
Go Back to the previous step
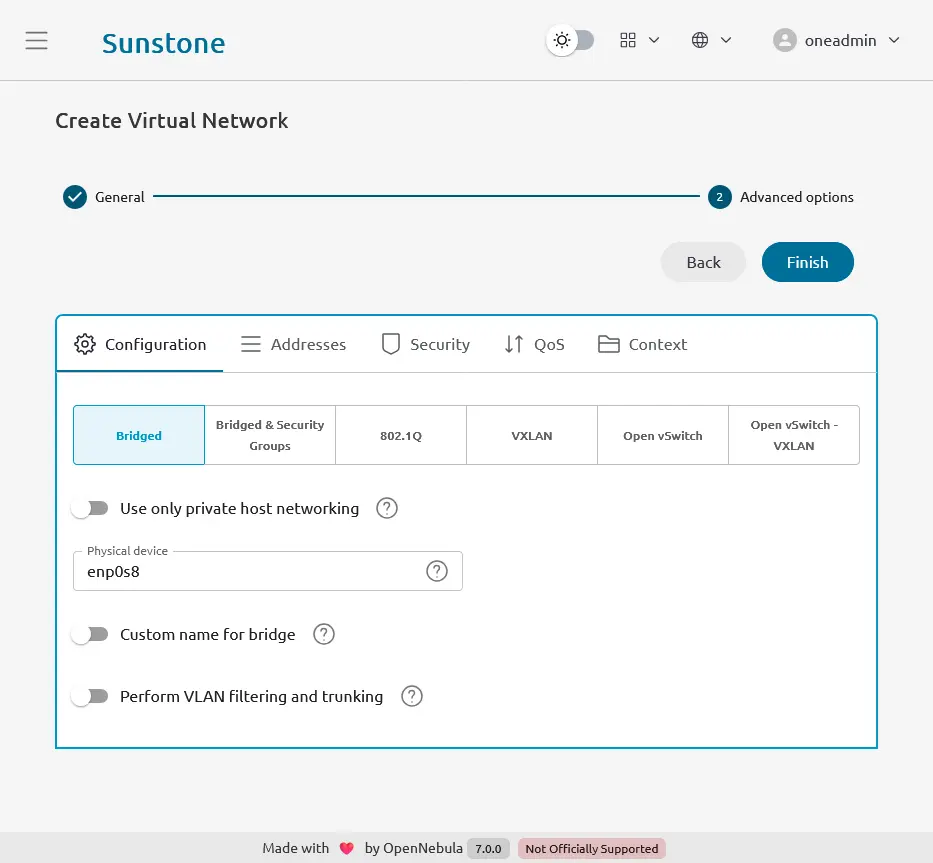point(703,262)
